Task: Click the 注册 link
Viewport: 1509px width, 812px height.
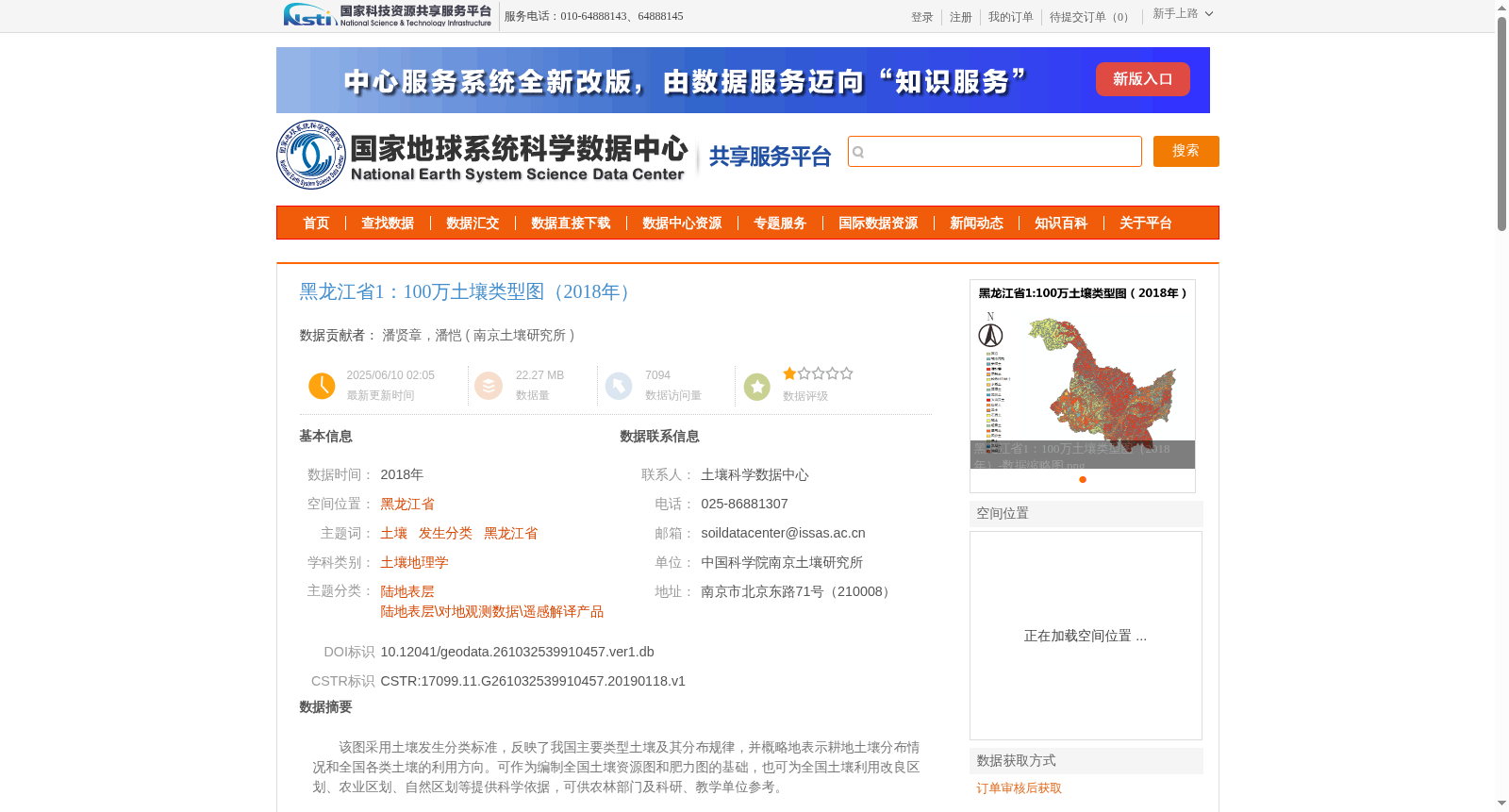Action: (961, 17)
